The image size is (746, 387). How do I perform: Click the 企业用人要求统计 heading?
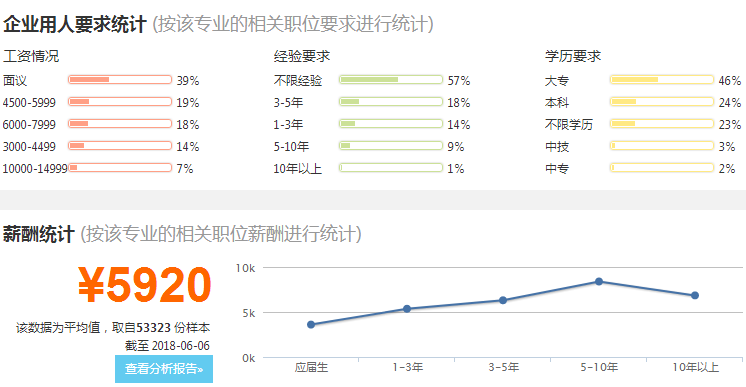74,24
